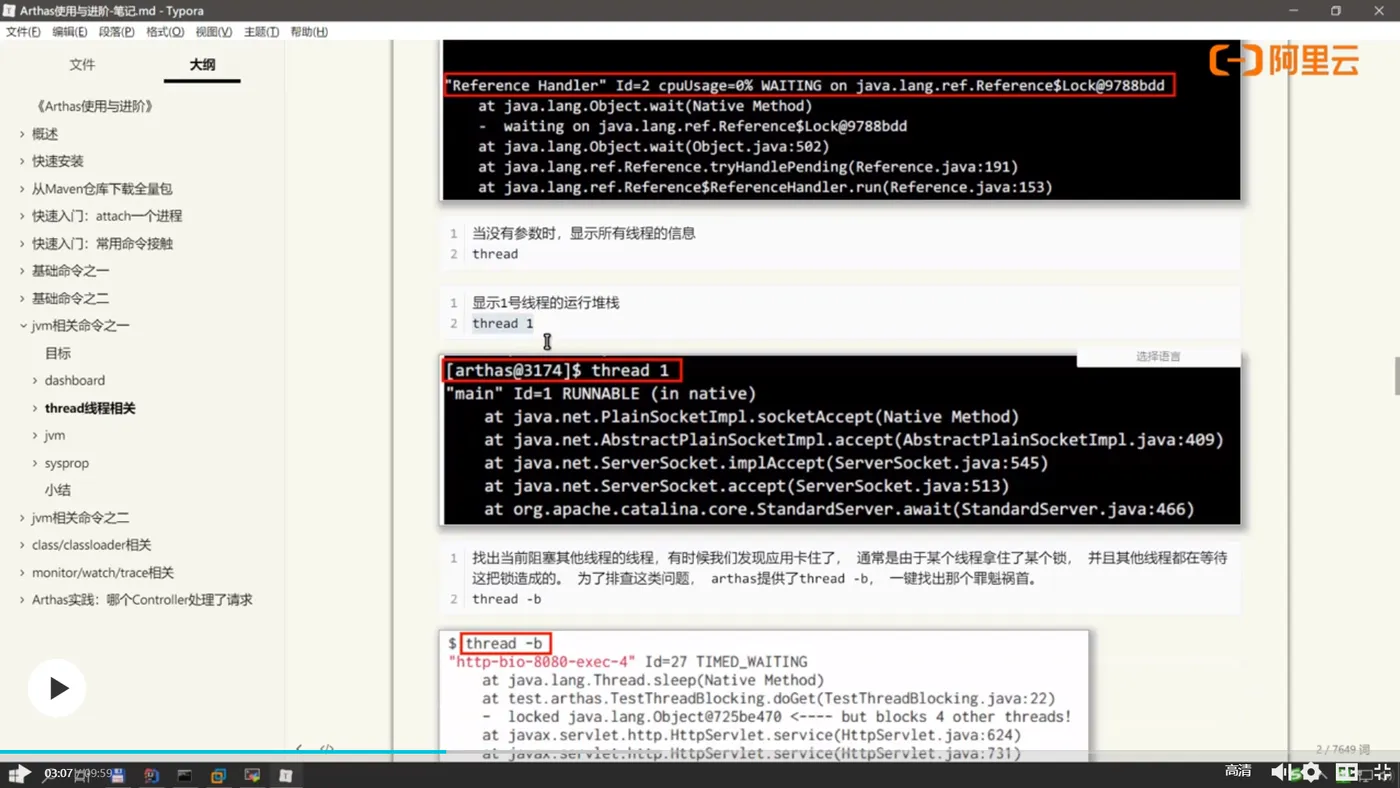Open the video player settings gear

coord(1311,772)
